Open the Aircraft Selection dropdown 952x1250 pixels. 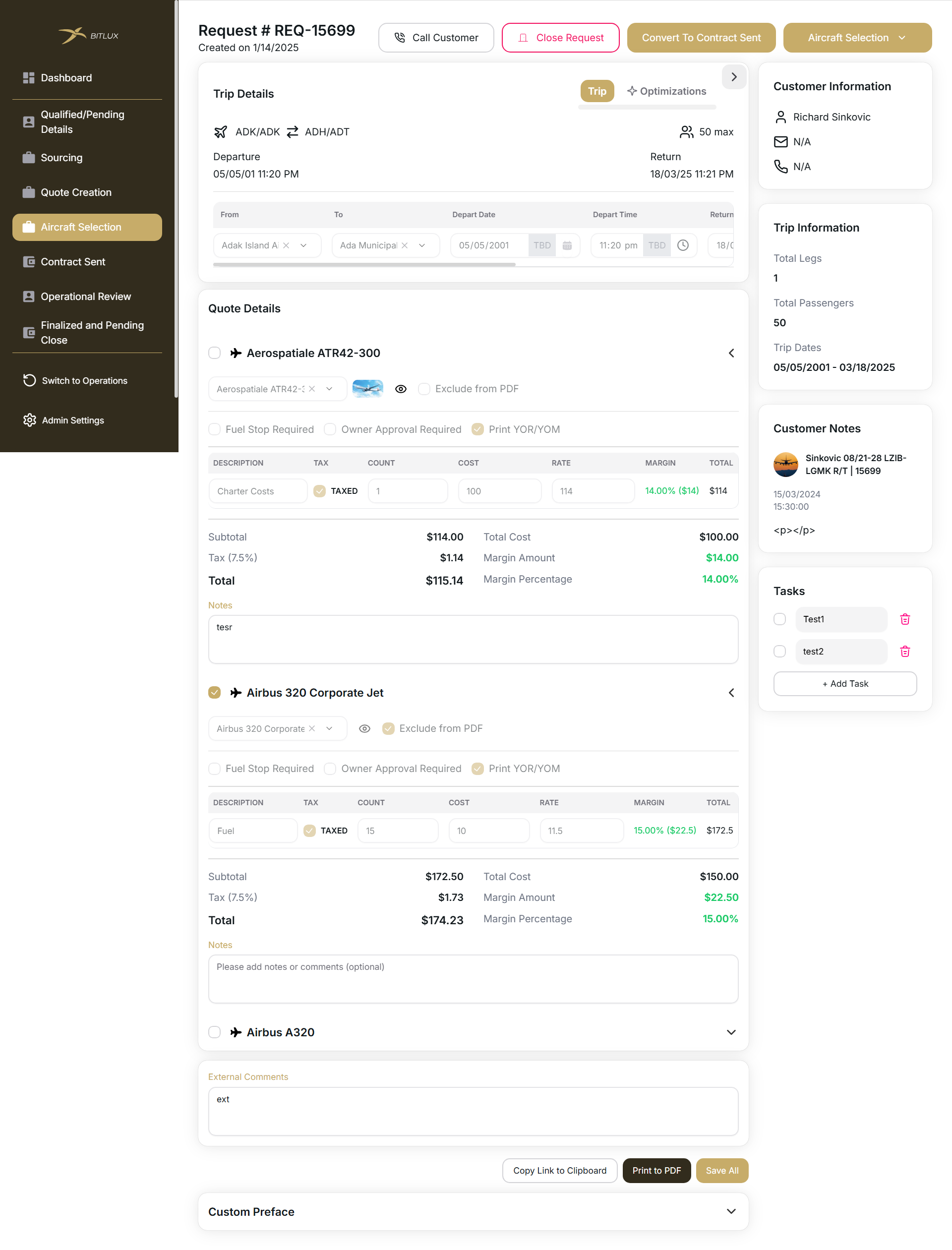(x=856, y=37)
